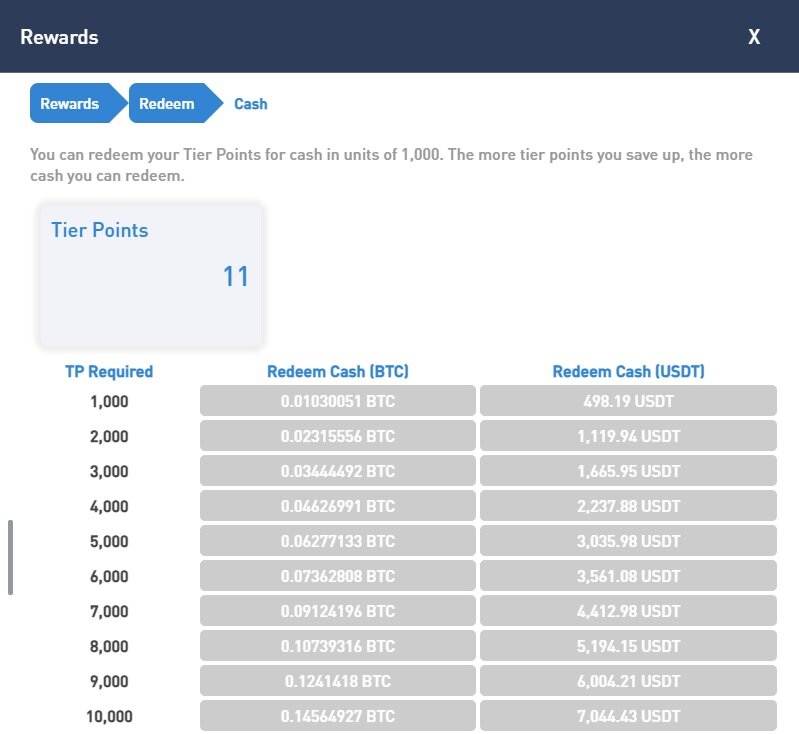Click the 0.1241418 BTC redeem button
This screenshot has height=734, width=799.
pos(338,681)
